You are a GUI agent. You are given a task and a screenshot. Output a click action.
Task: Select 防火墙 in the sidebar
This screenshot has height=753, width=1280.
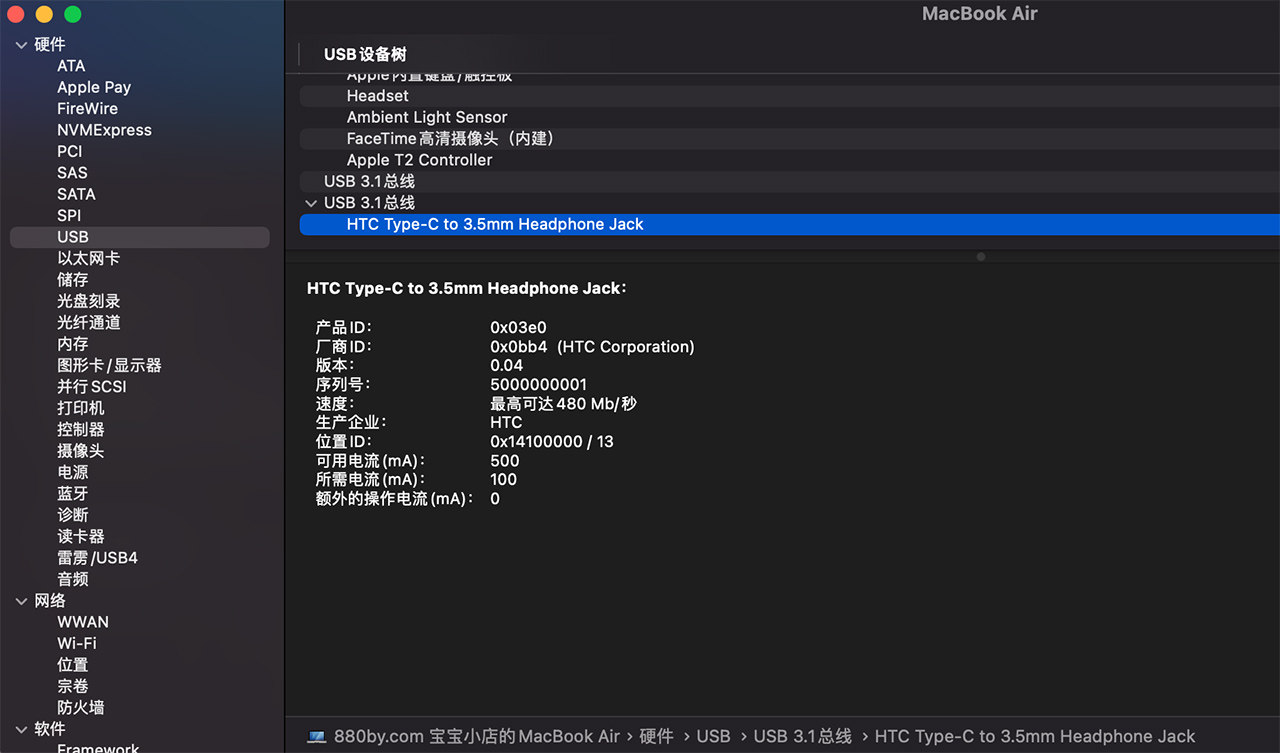[81, 708]
